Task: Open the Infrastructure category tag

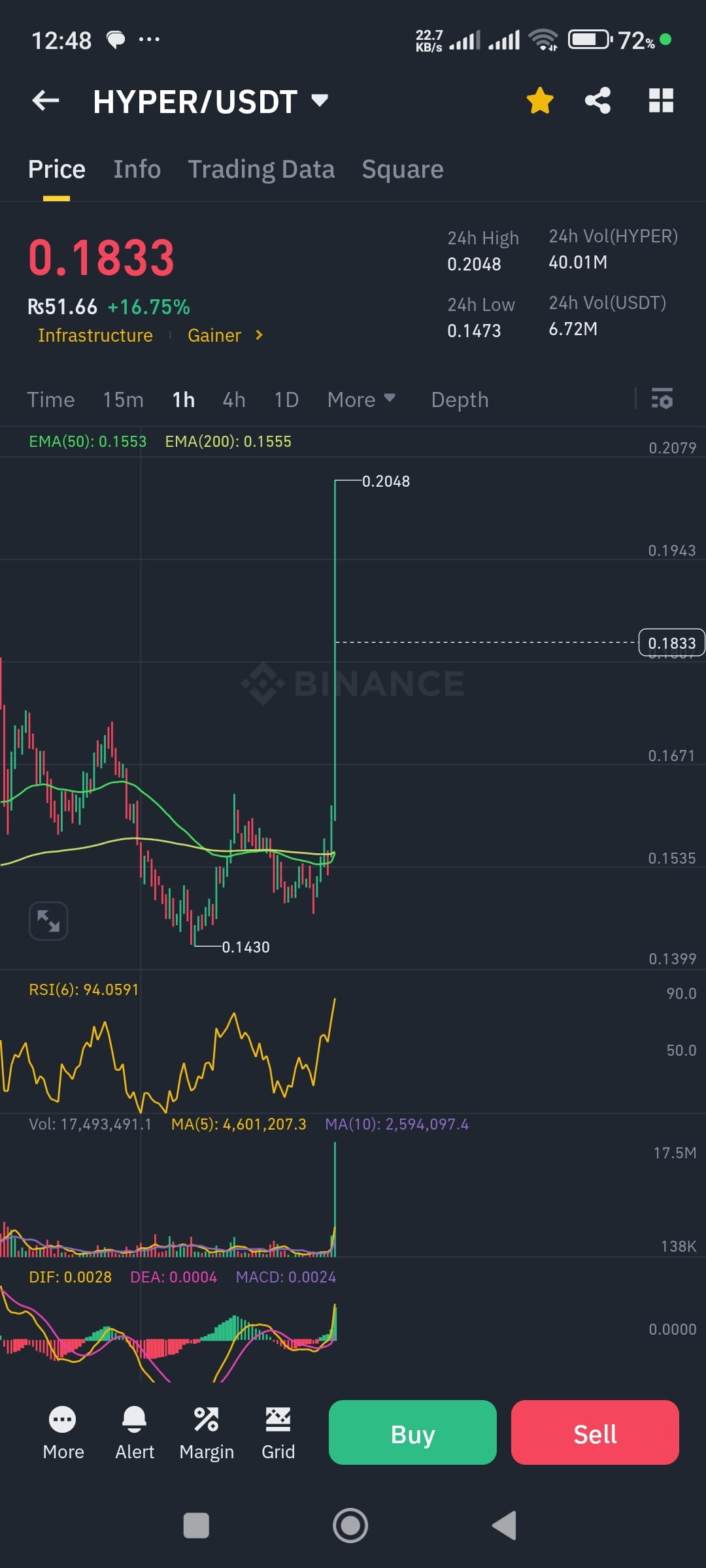Action: coord(95,335)
